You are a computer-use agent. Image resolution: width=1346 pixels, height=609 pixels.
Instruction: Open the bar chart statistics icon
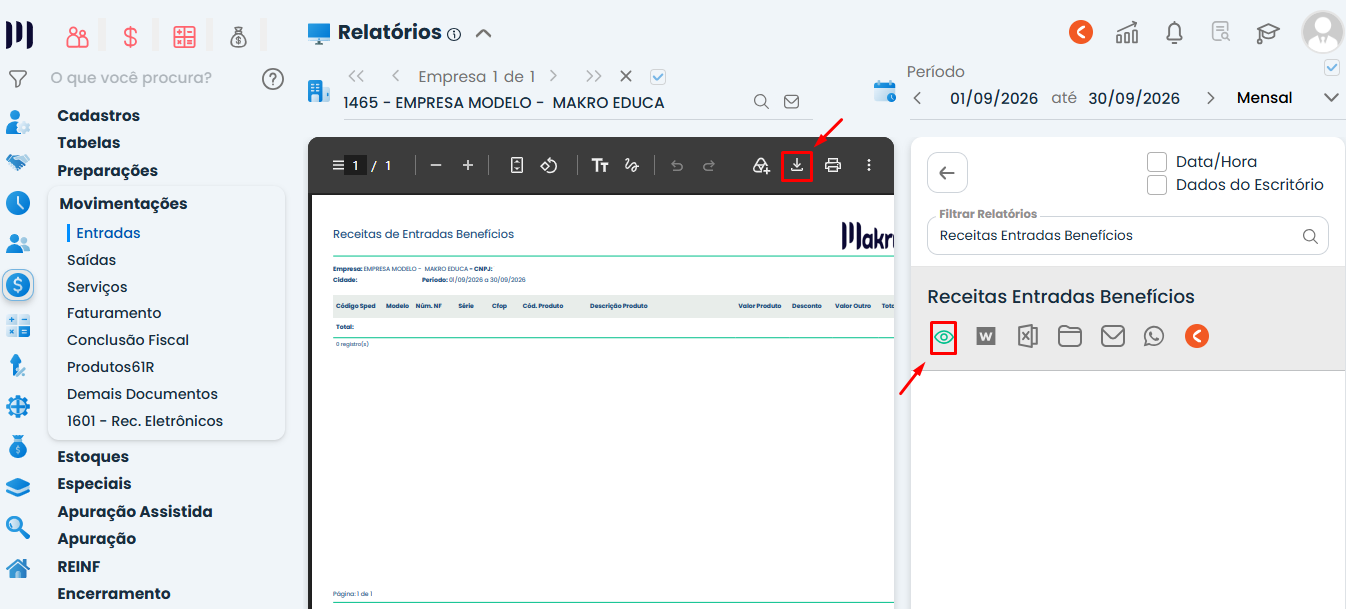click(1127, 32)
